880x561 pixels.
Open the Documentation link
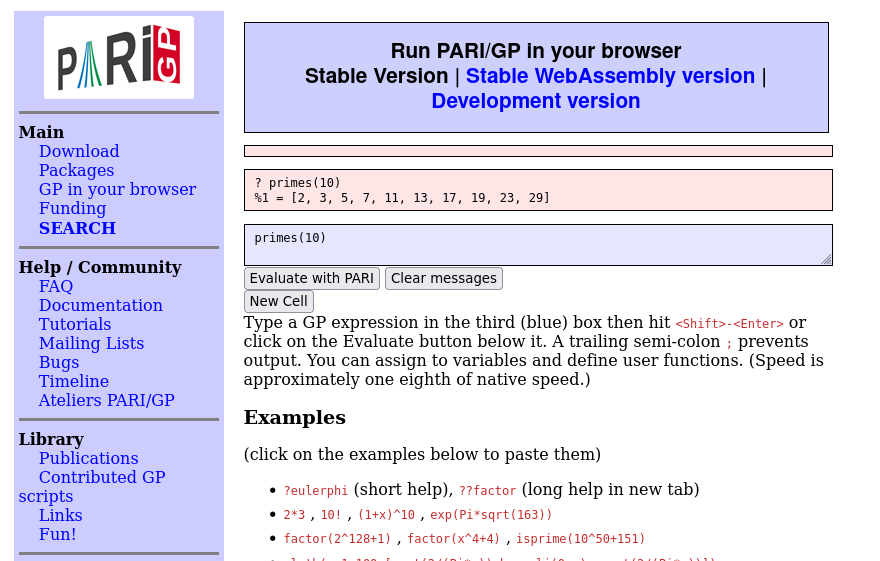(x=100, y=305)
